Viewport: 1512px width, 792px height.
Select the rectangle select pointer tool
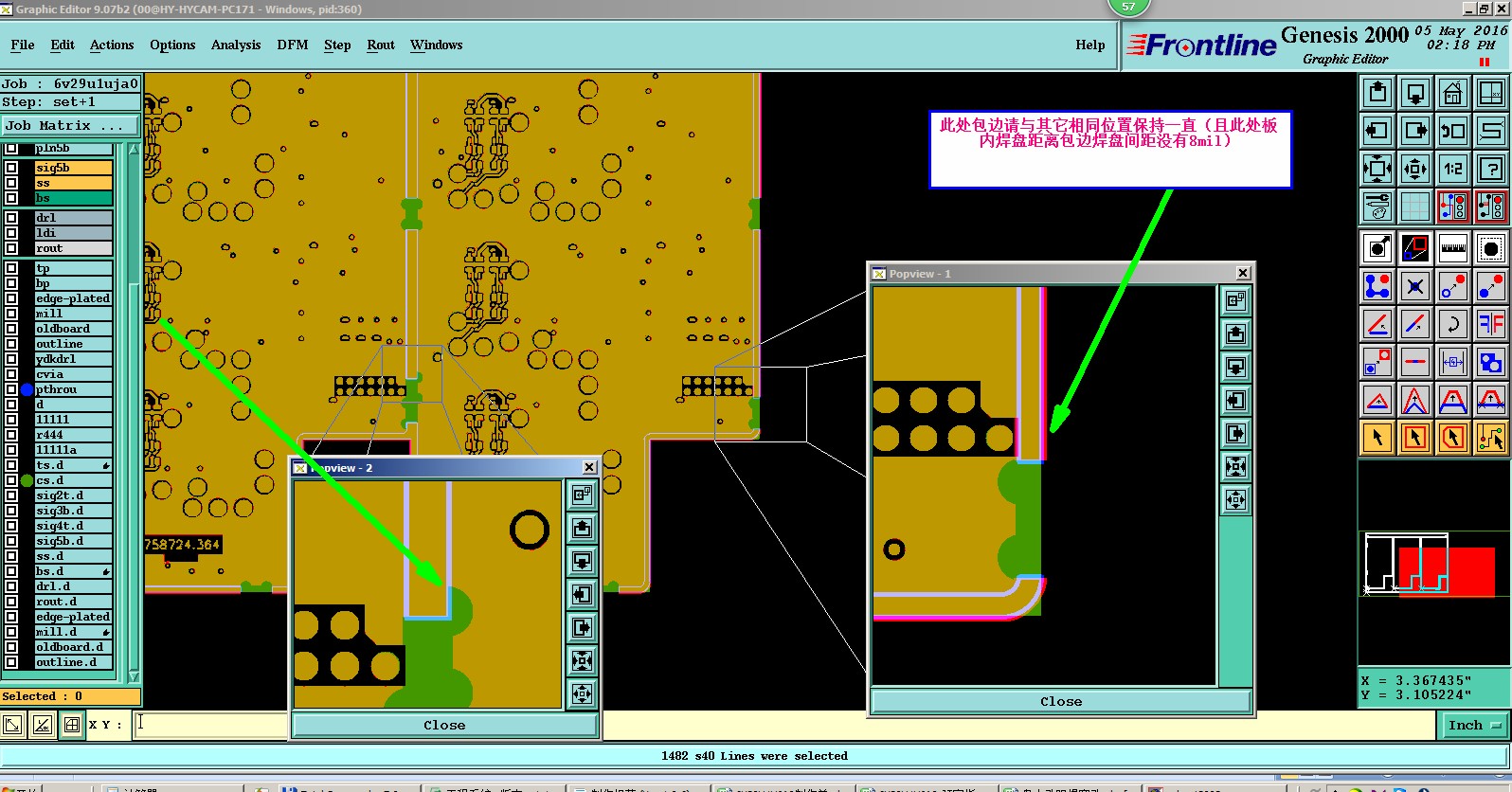tap(1415, 438)
